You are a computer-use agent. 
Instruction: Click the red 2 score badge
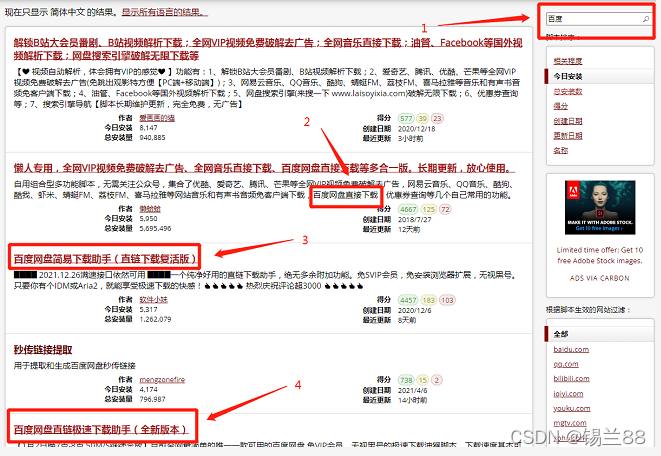click(x=436, y=380)
